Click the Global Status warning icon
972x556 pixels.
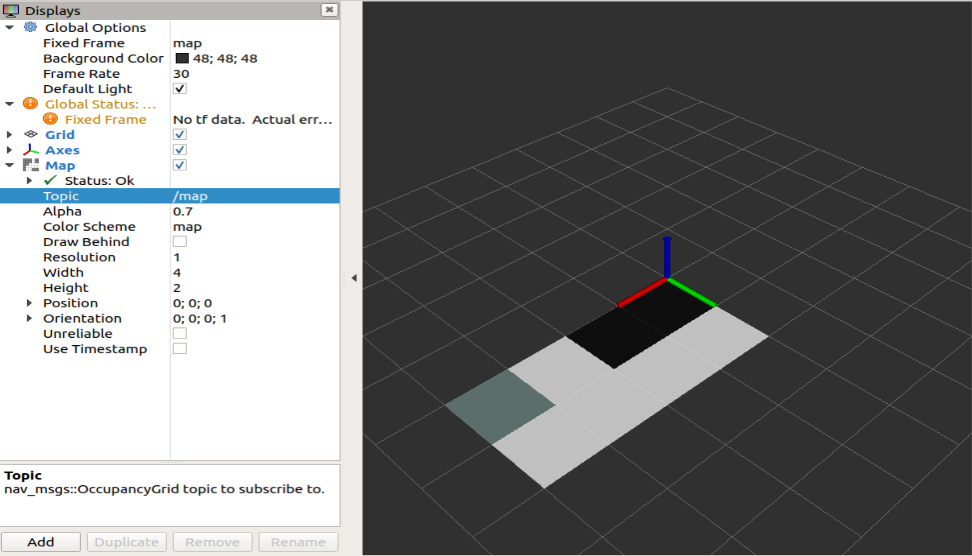pos(30,104)
